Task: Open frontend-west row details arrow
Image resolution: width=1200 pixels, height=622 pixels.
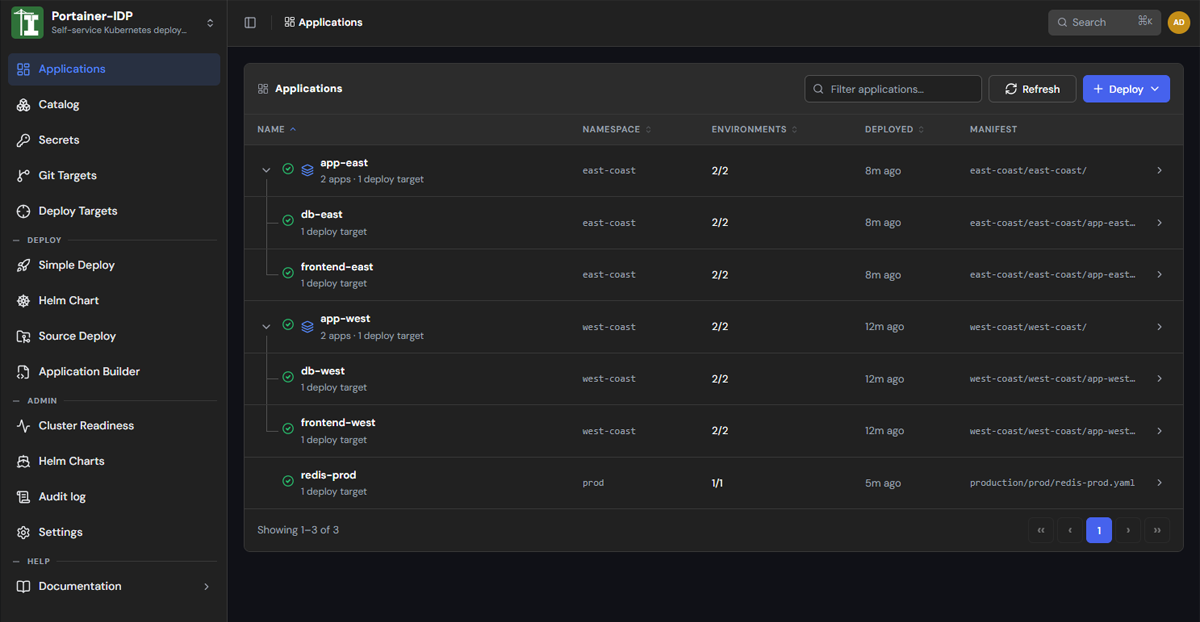Action: (1159, 431)
